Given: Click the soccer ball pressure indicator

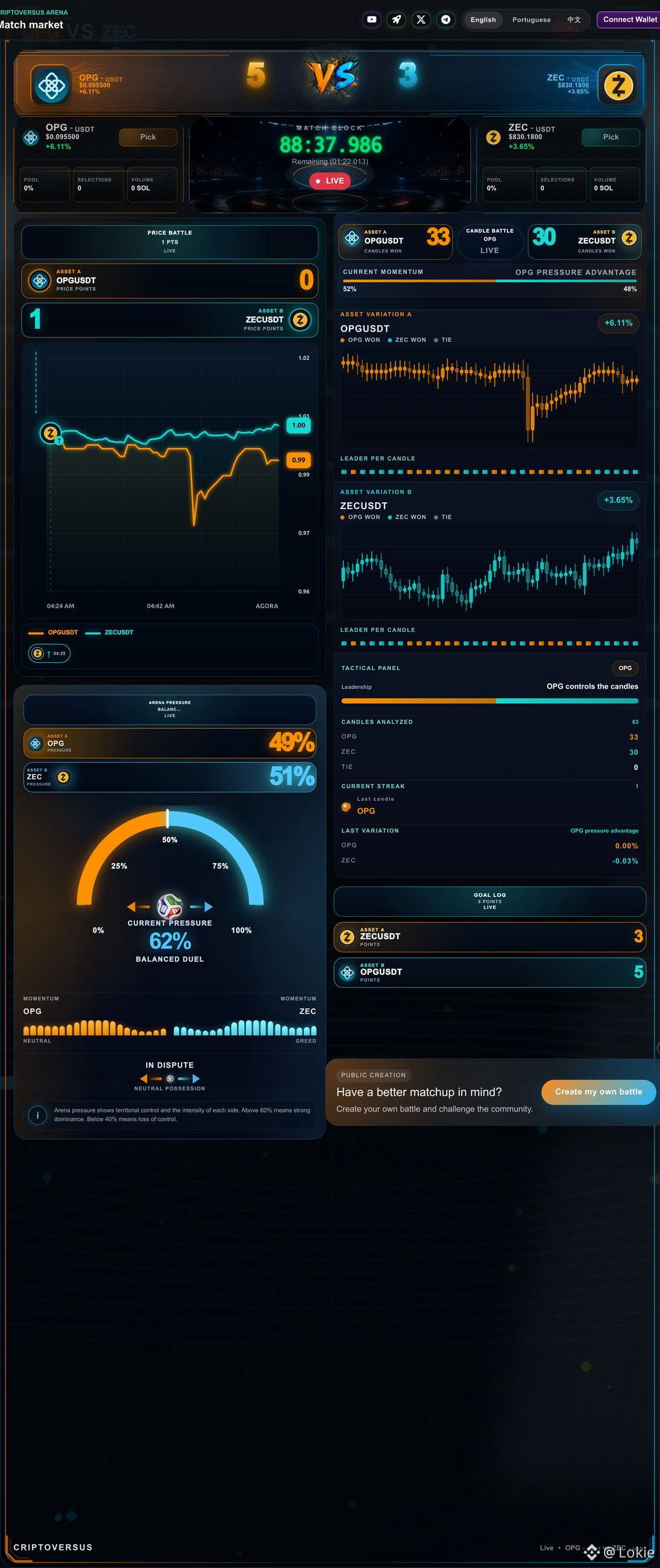Looking at the screenshot, I should coord(170,906).
